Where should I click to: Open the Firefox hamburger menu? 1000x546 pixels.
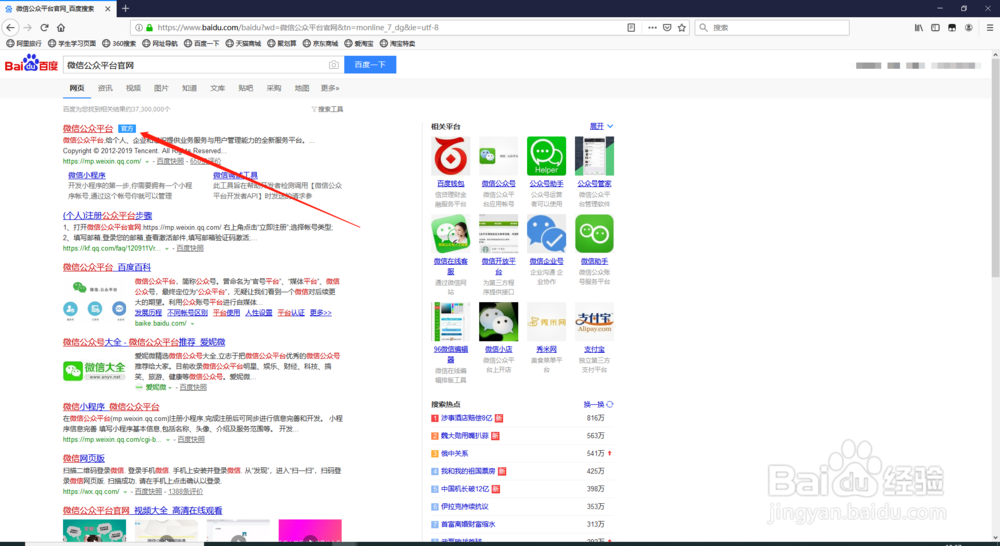(x=990, y=27)
